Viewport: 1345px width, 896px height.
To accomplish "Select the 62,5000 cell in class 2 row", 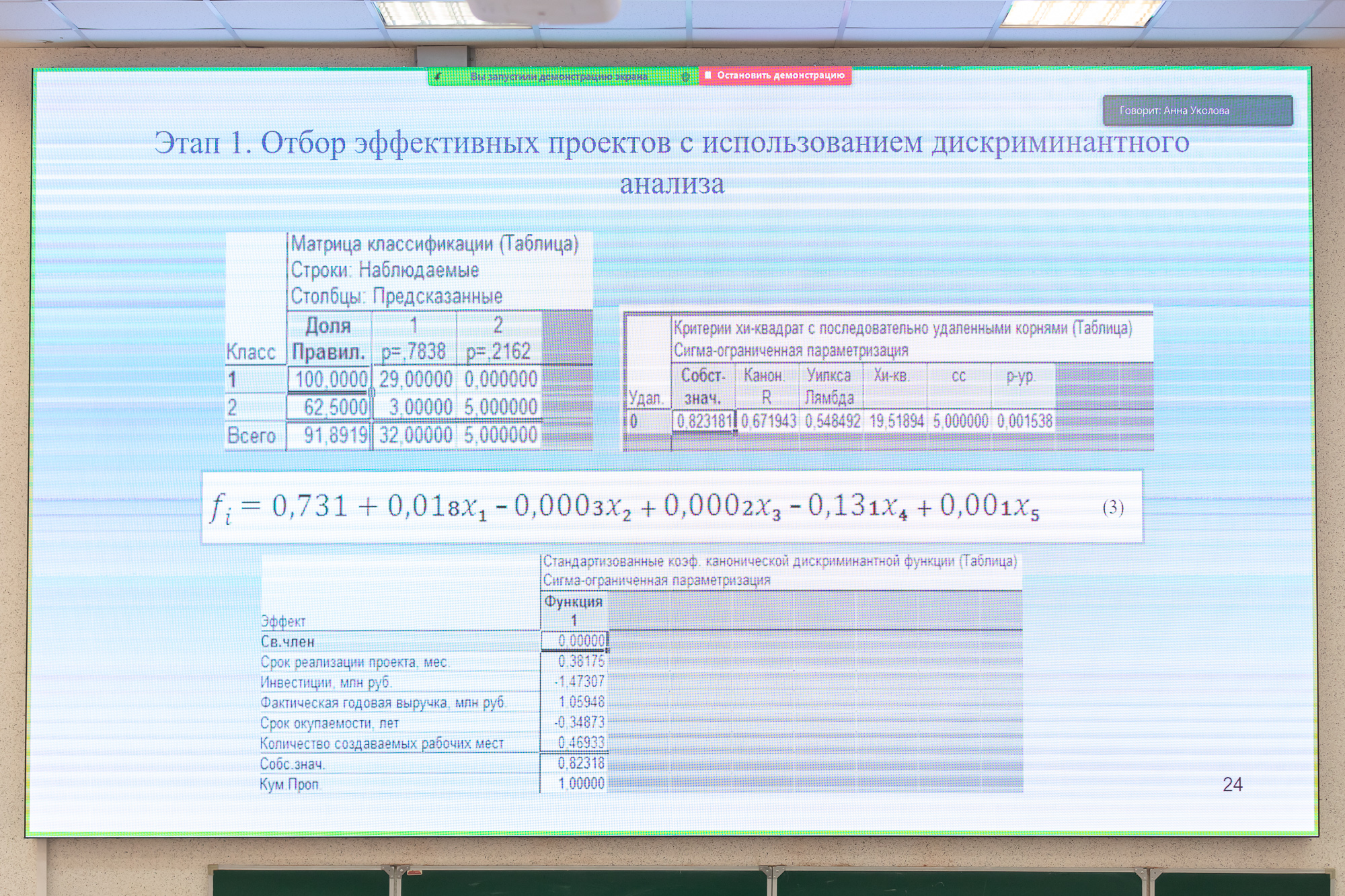I will click(x=329, y=407).
